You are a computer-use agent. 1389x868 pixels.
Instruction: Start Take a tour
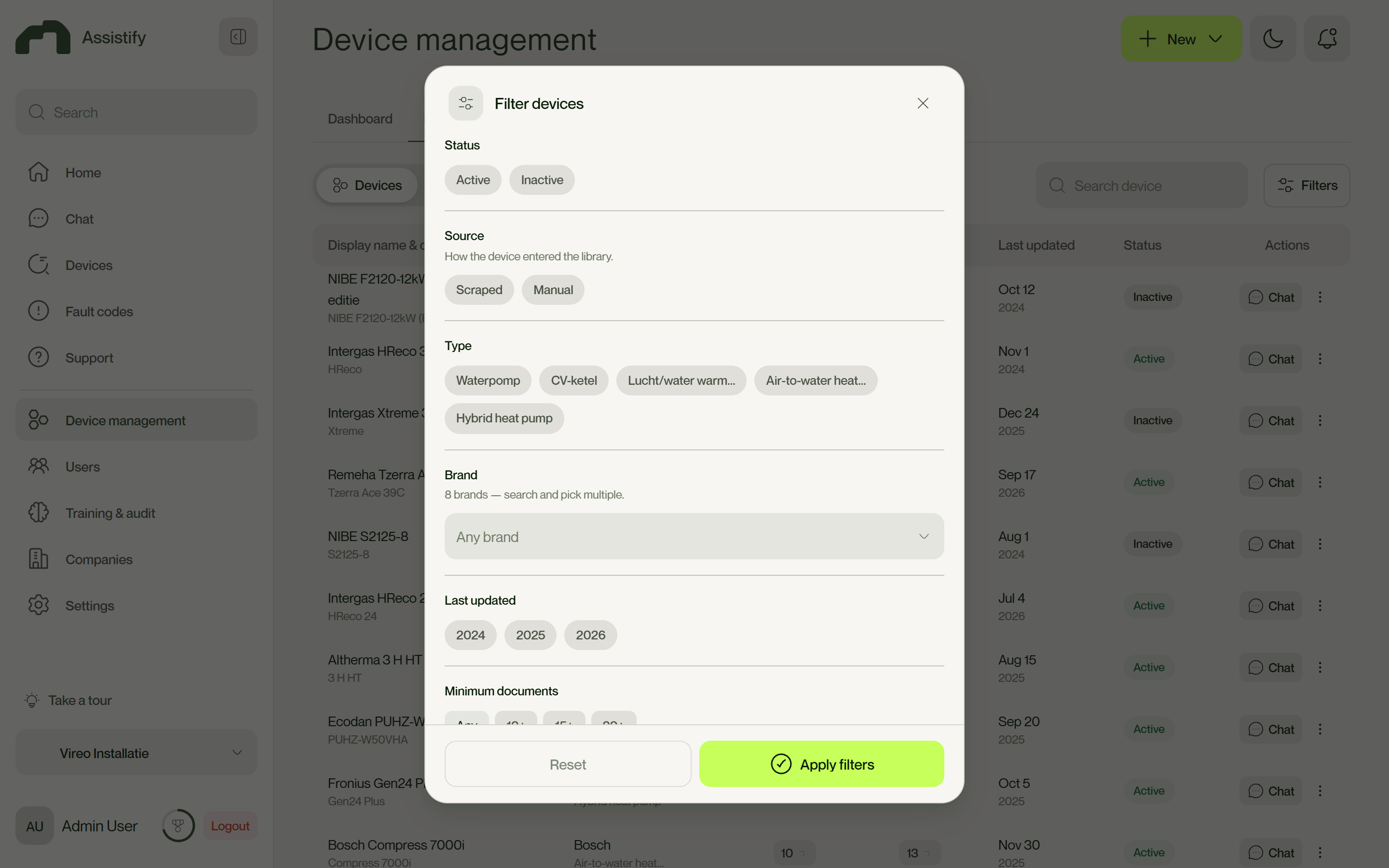point(68,700)
